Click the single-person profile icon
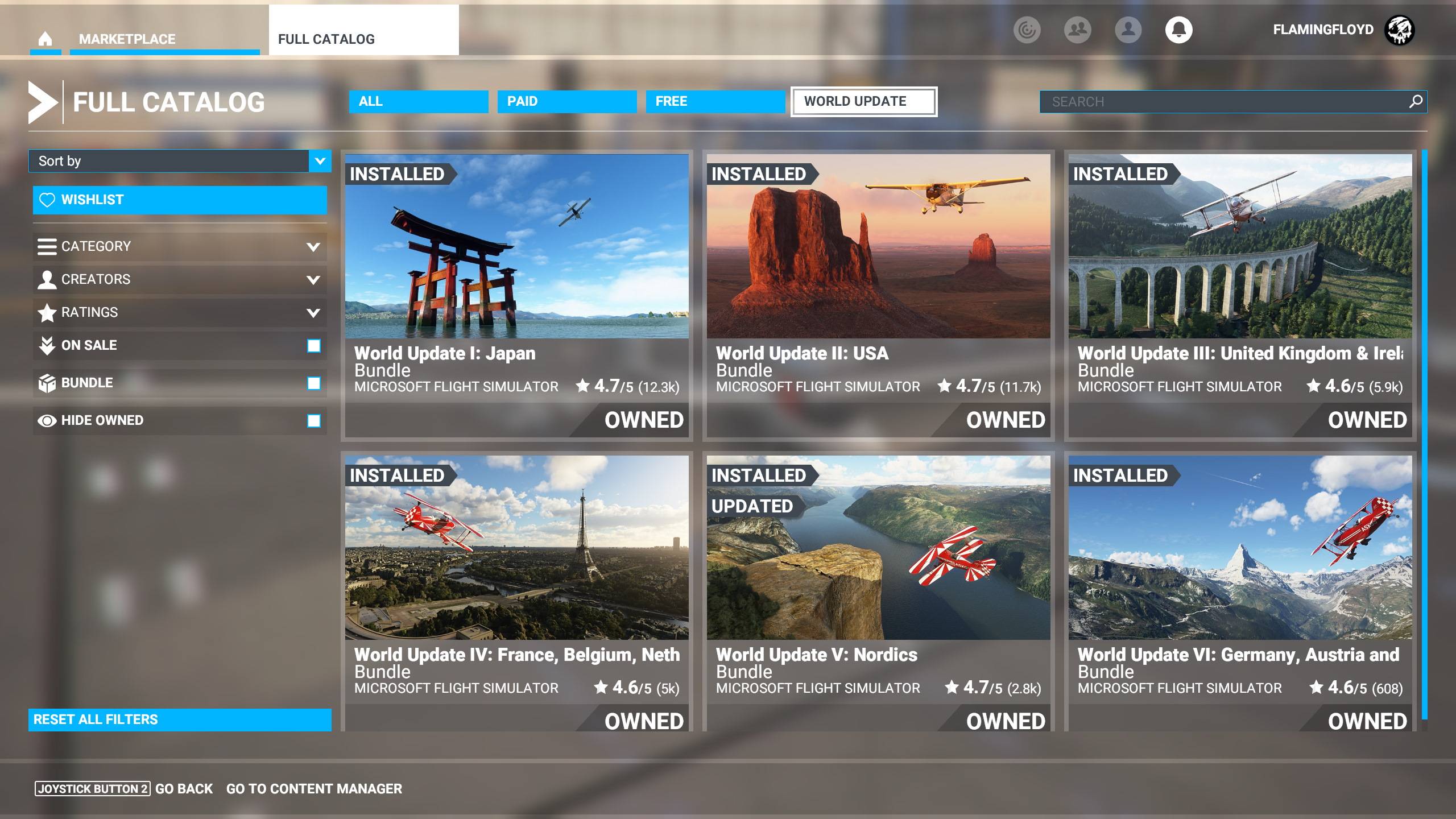1456x819 pixels. pyautogui.click(x=1128, y=30)
